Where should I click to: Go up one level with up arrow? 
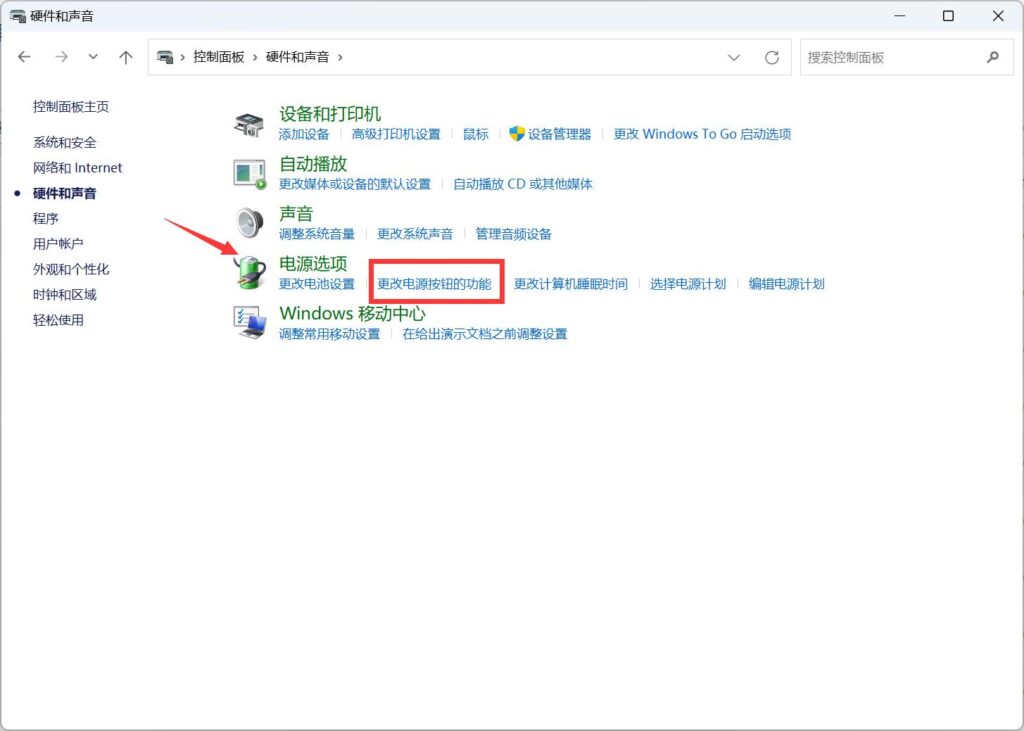126,58
